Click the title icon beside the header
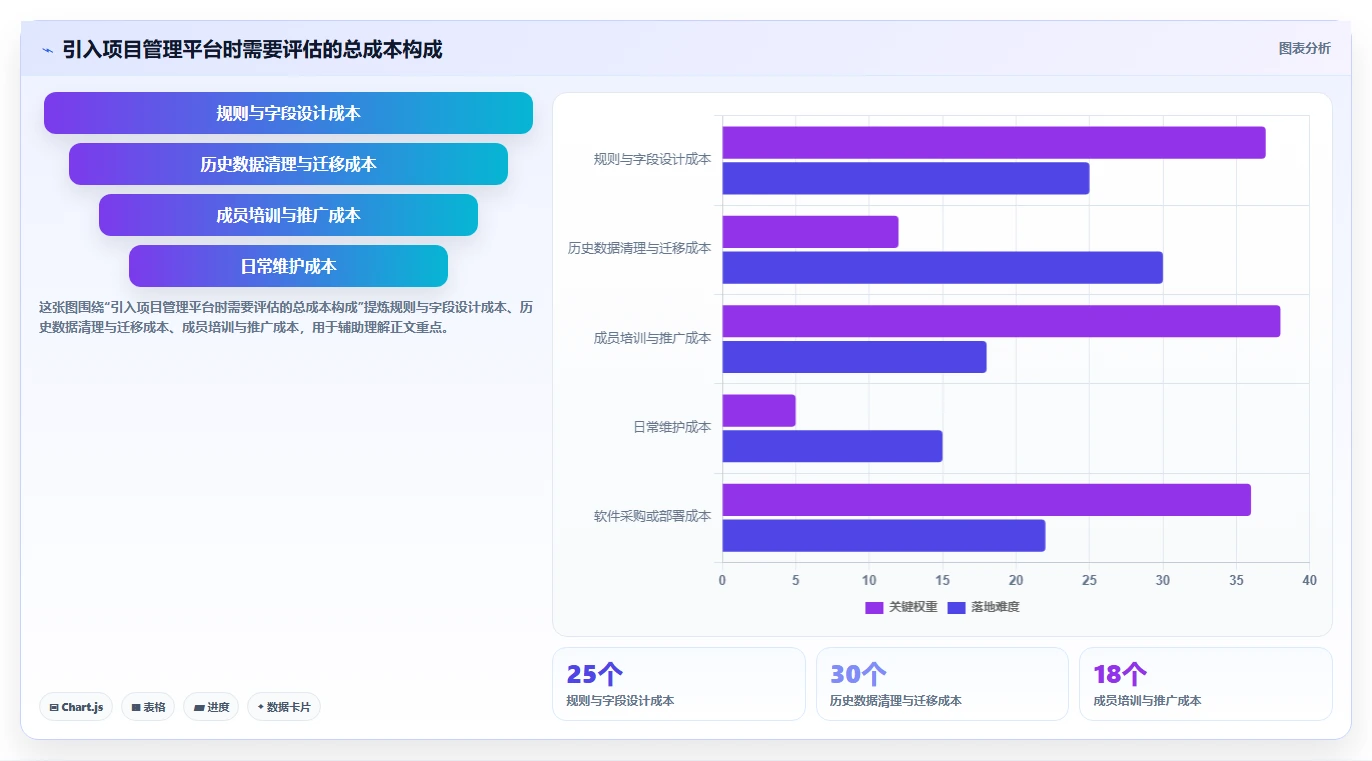Screen dimensions: 1372x761 [47, 50]
